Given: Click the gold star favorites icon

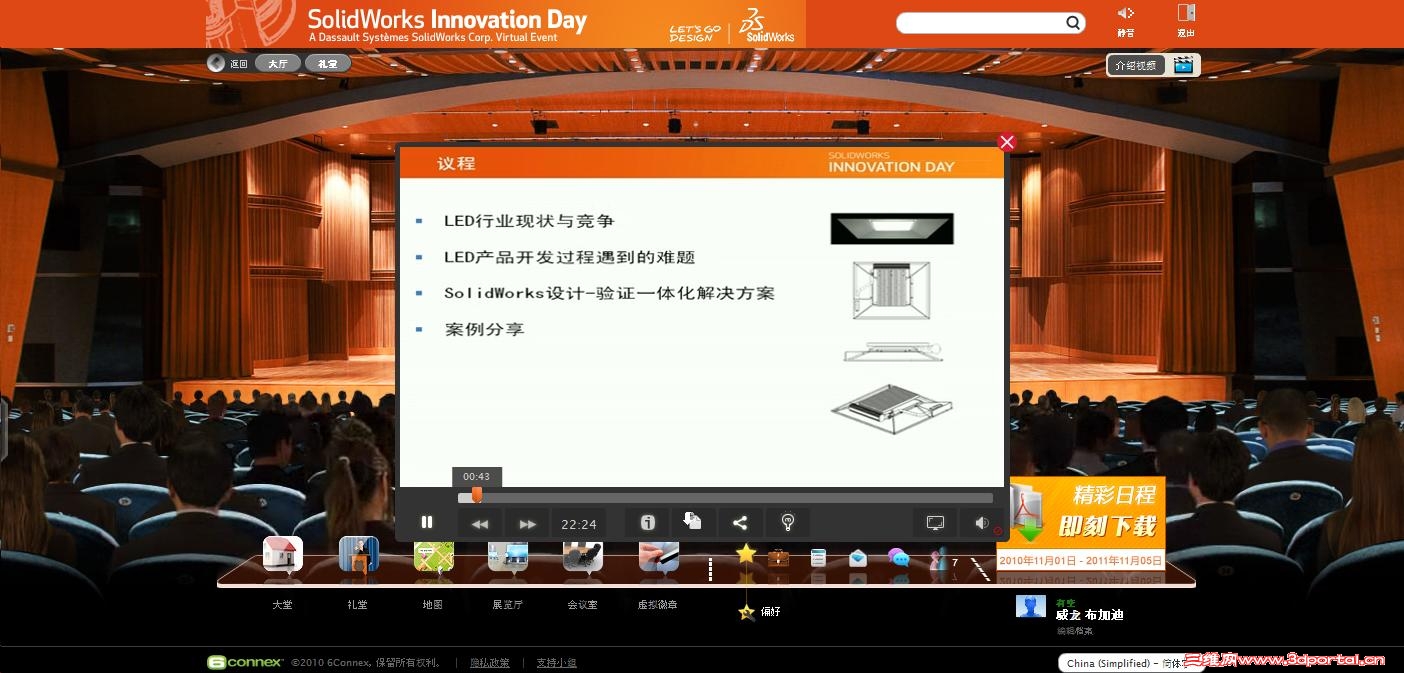Looking at the screenshot, I should (x=746, y=553).
